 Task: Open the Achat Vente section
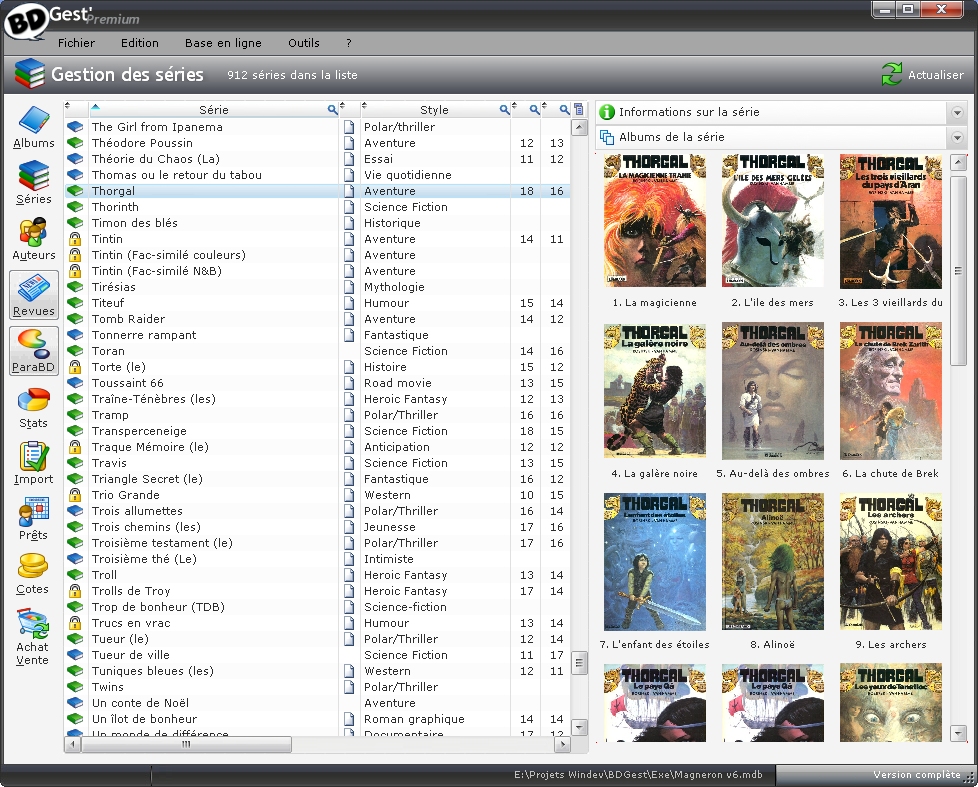(32, 638)
